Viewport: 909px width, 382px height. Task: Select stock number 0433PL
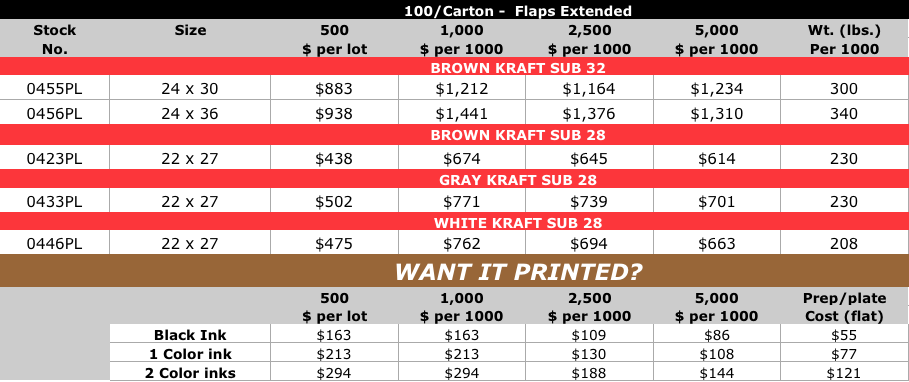[x=54, y=201]
